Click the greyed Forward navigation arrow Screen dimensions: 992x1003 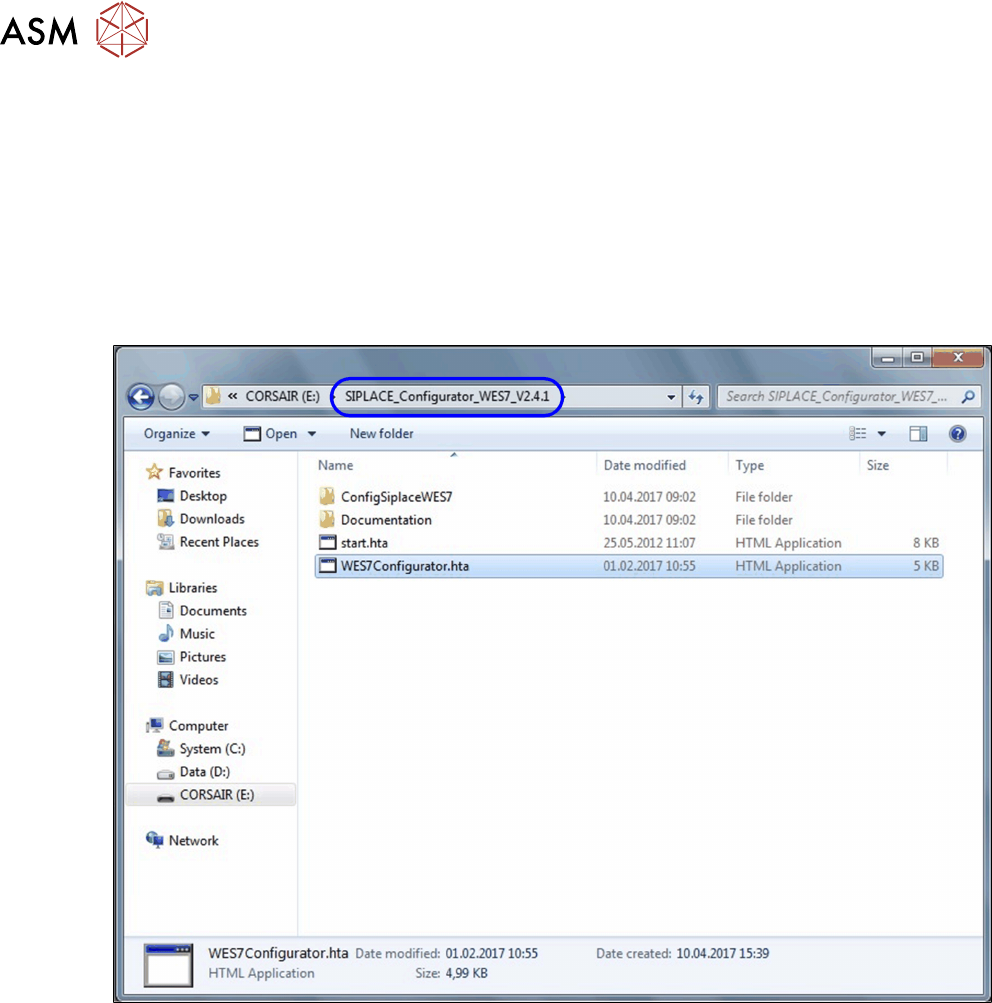coord(171,397)
